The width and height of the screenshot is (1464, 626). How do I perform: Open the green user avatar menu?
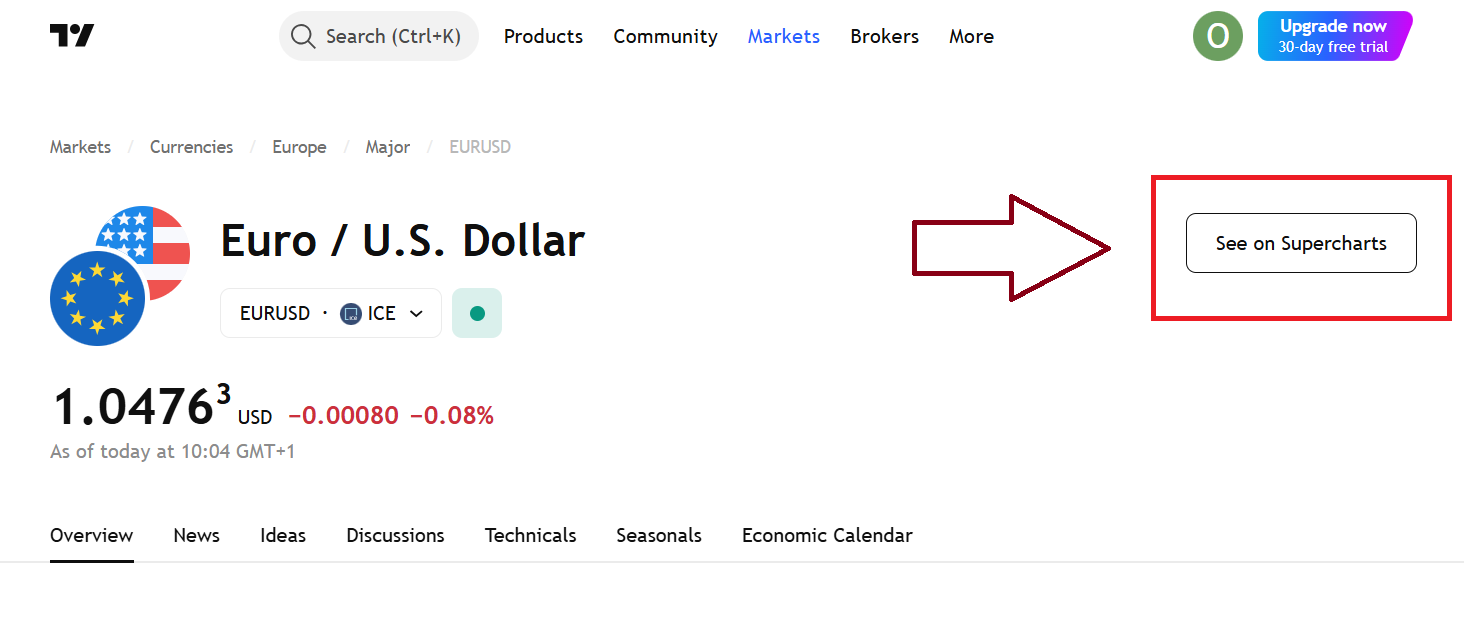coord(1217,36)
